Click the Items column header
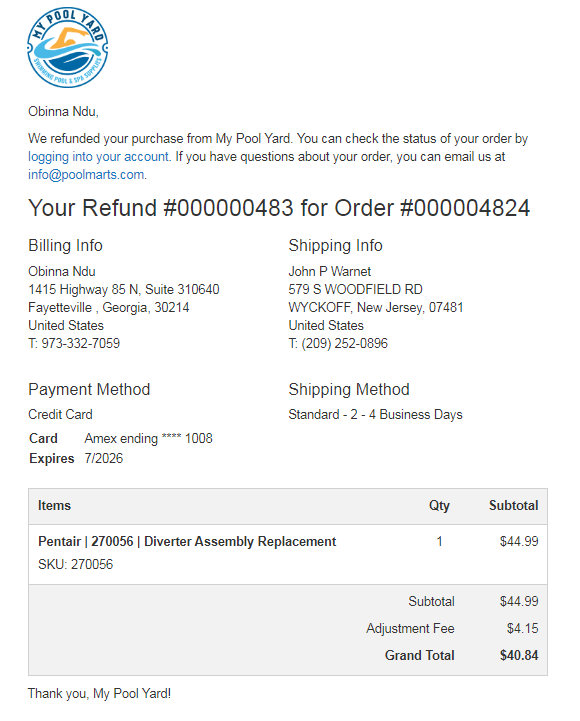 (x=54, y=506)
